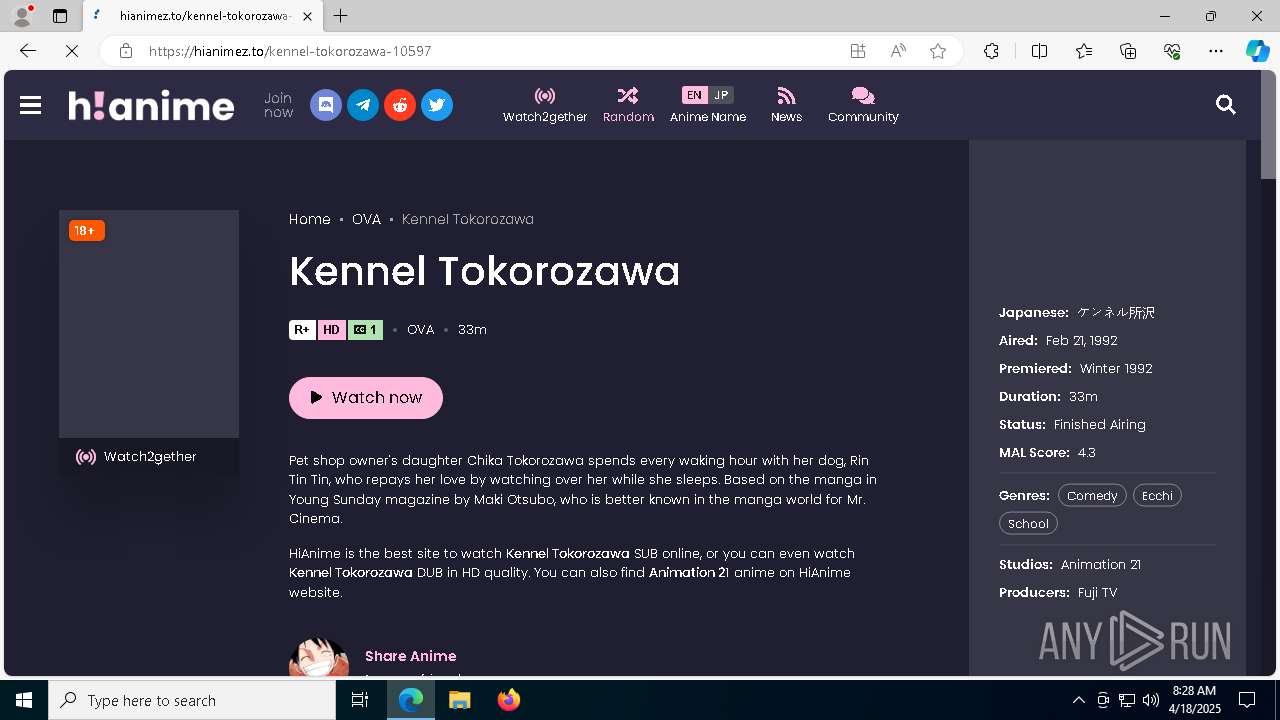This screenshot has height=720, width=1280.
Task: Open the HiAnime Telegram link
Action: click(363, 105)
